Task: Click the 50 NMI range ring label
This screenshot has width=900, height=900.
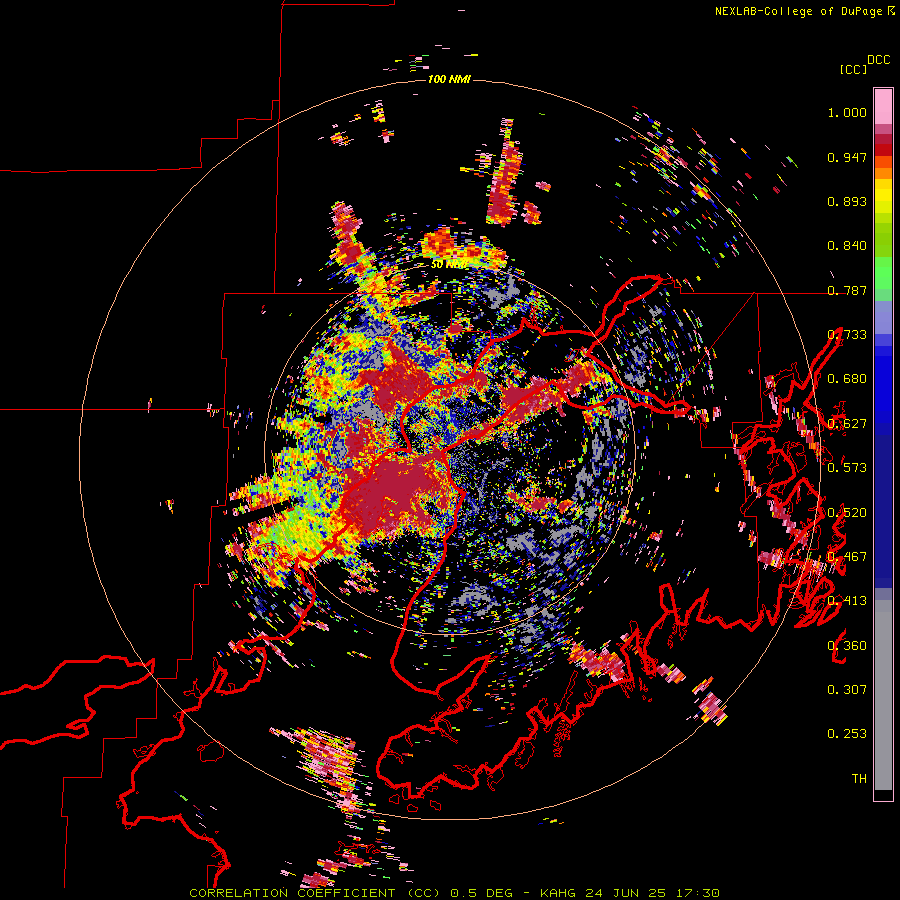Action: 449,264
